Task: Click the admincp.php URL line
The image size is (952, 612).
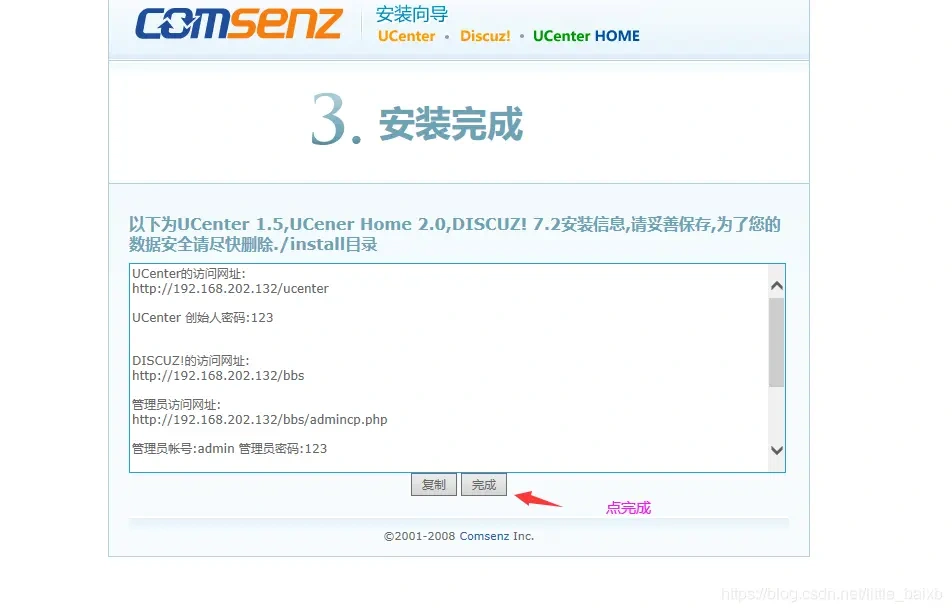Action: pos(259,420)
